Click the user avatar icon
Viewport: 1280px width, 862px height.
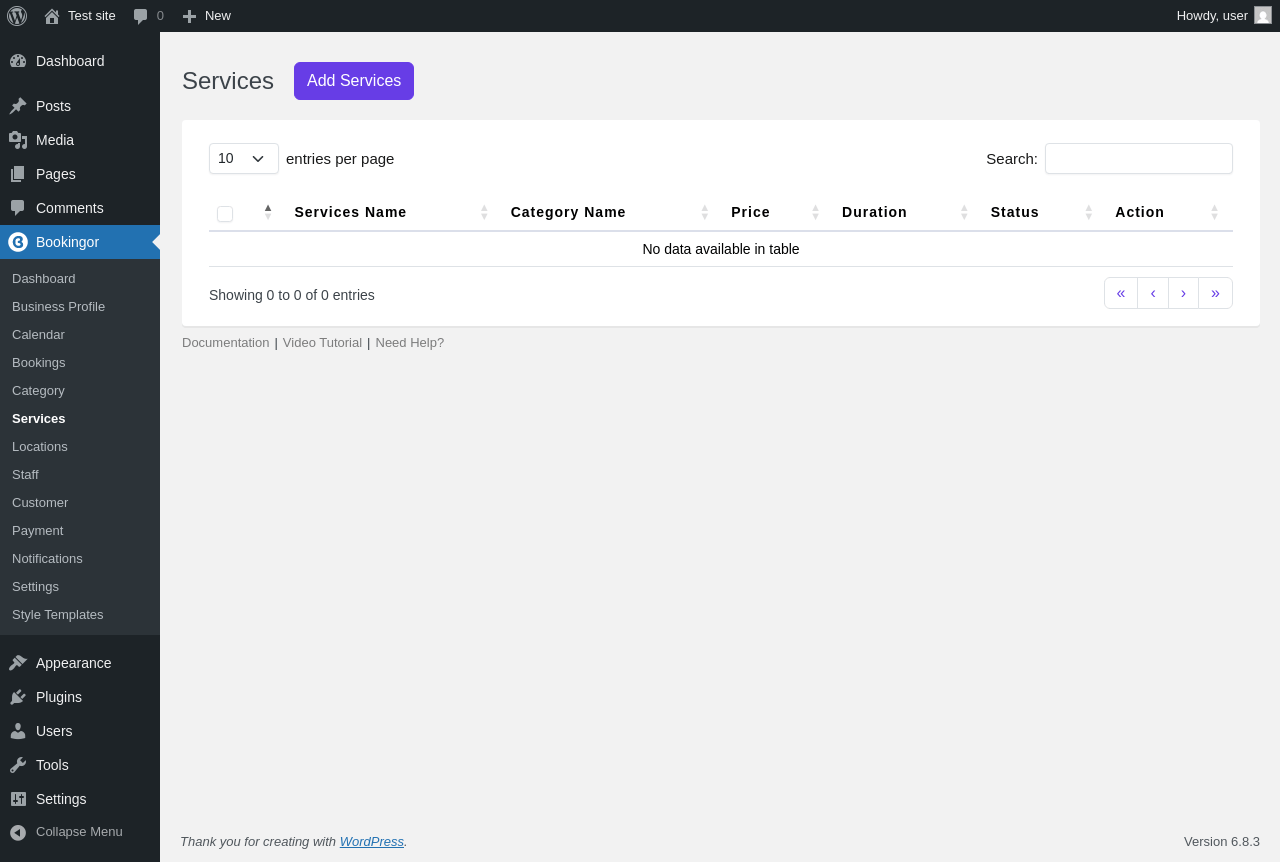(1263, 16)
